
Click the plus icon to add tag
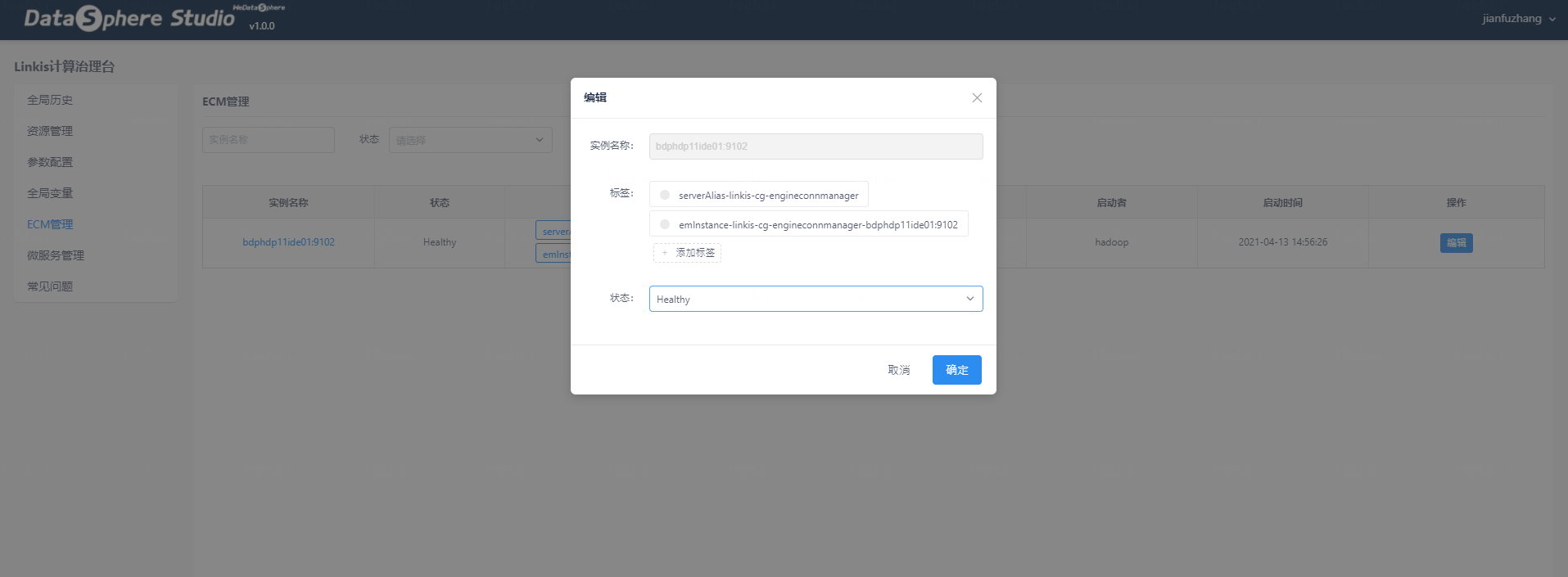[x=665, y=253]
